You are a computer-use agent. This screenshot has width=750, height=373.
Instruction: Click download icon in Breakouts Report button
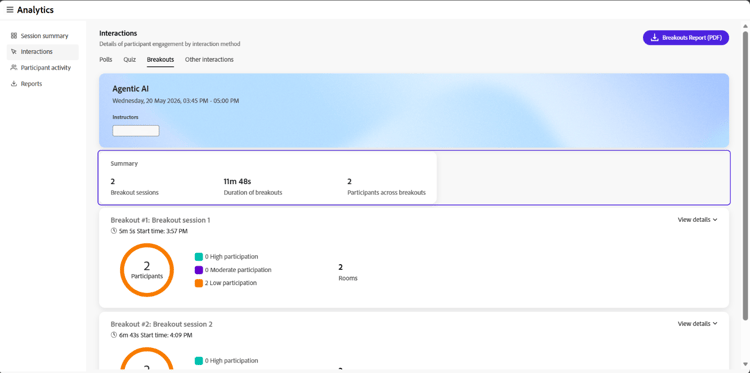[655, 38]
